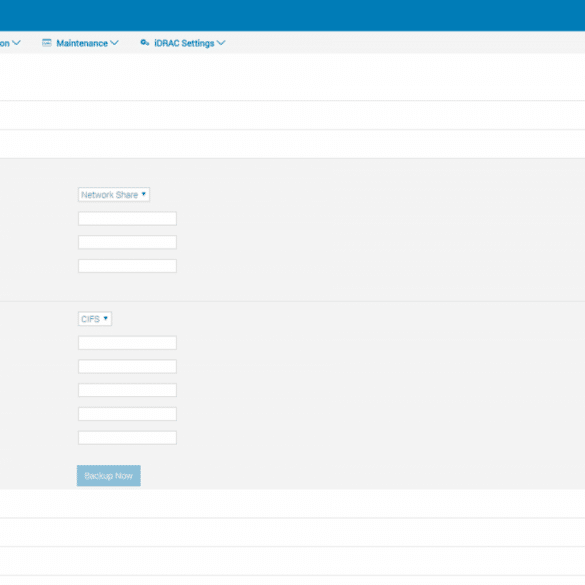Open the CIFS share type dropdown
The height and width of the screenshot is (585, 585).
click(95, 319)
